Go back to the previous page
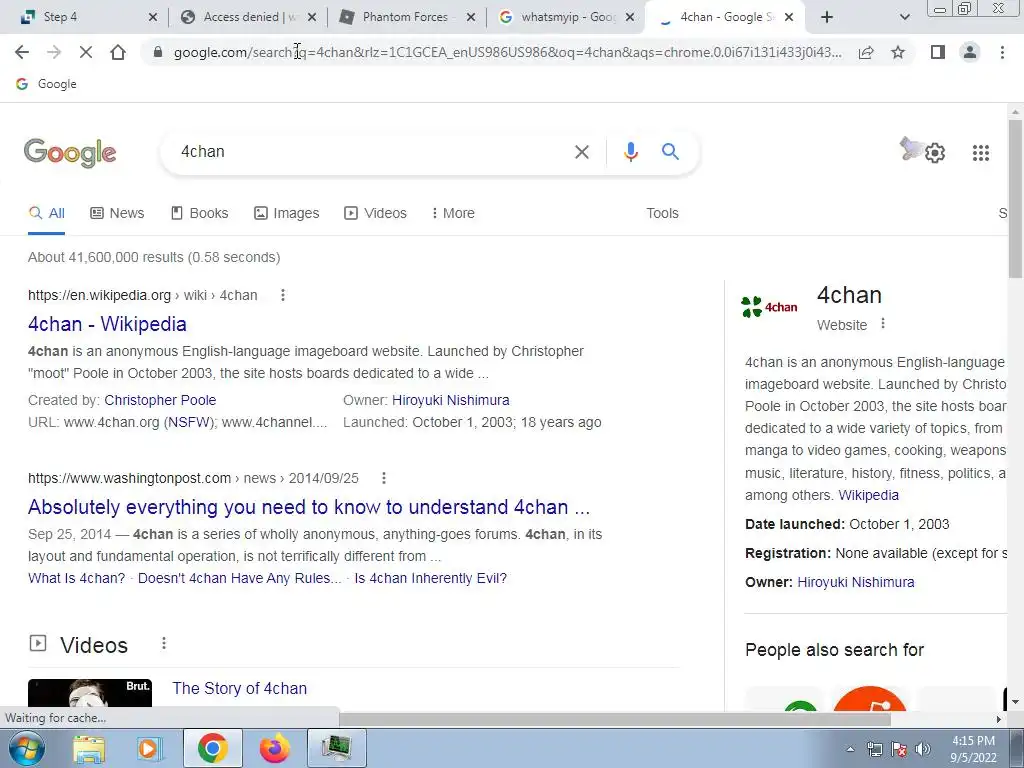The width and height of the screenshot is (1024, 768). 22,52
